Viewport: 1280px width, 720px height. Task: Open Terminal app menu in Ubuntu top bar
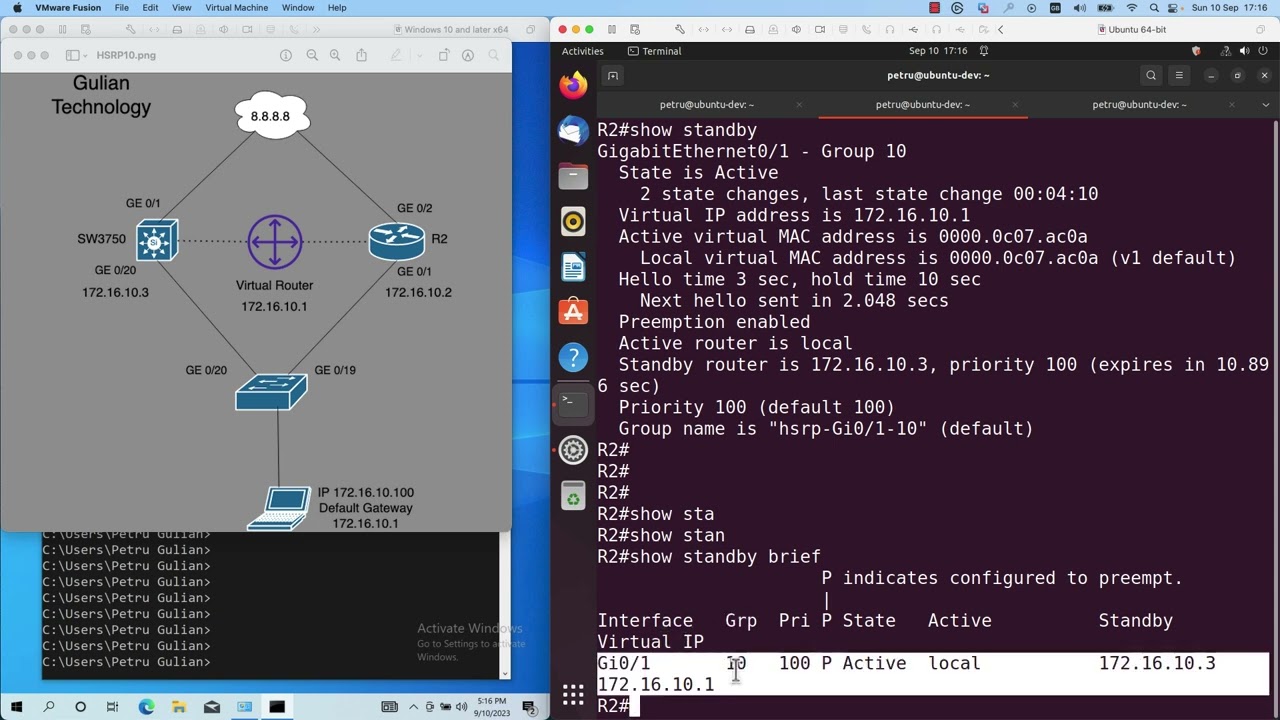pos(654,51)
